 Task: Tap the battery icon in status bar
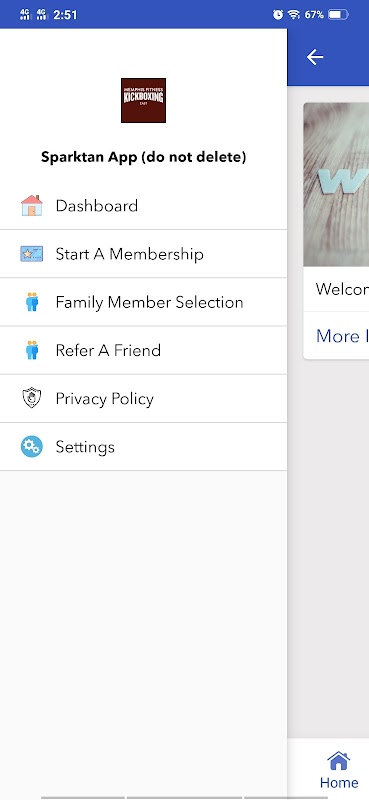(x=338, y=14)
